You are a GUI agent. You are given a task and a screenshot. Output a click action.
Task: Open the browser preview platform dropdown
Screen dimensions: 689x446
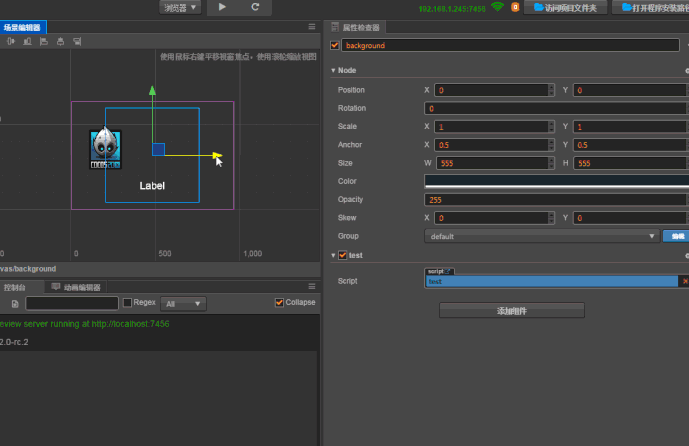pyautogui.click(x=179, y=7)
